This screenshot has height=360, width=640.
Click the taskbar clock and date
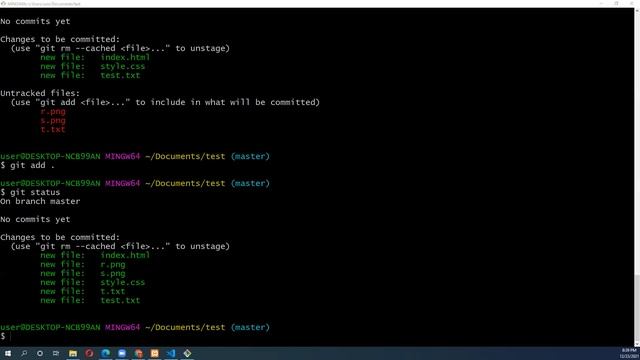(x=629, y=353)
